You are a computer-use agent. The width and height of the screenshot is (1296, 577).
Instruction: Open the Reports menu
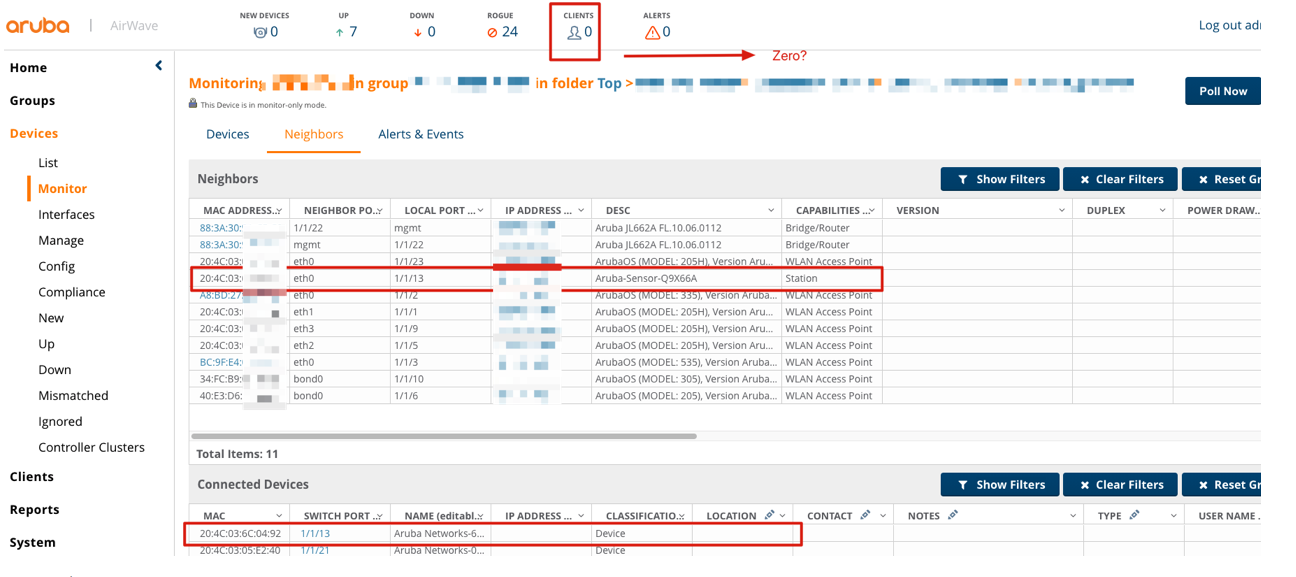[x=34, y=509]
